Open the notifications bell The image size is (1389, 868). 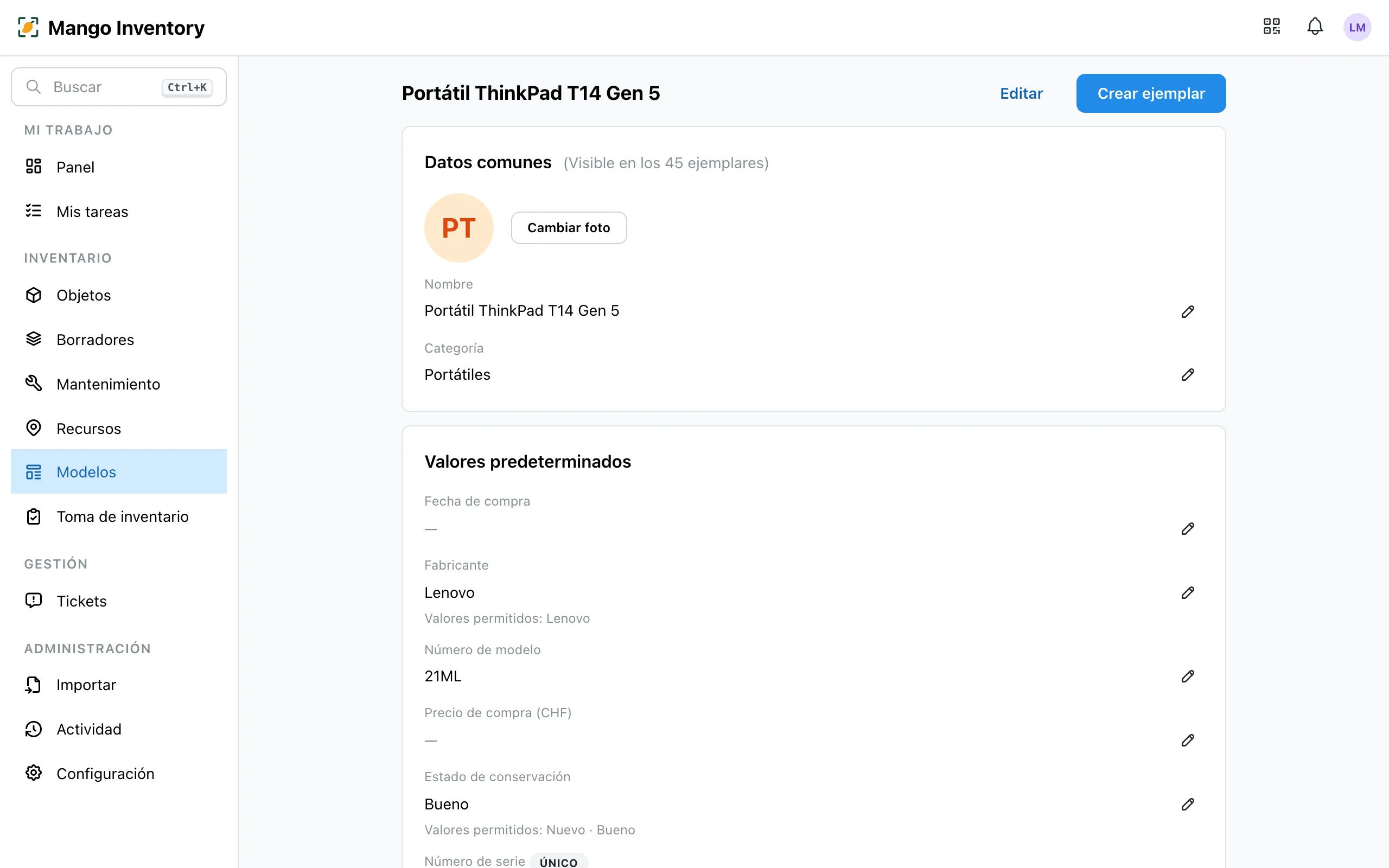coord(1315,27)
